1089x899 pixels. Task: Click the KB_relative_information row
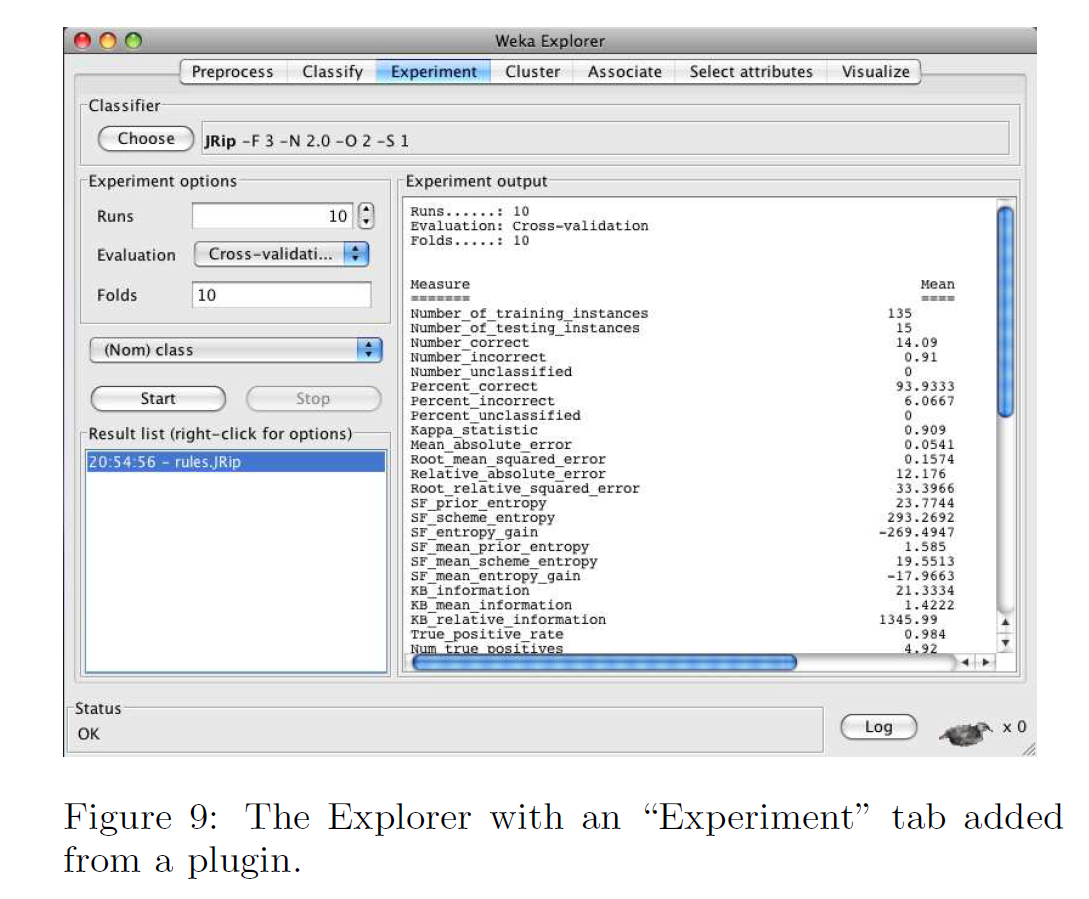(682, 620)
